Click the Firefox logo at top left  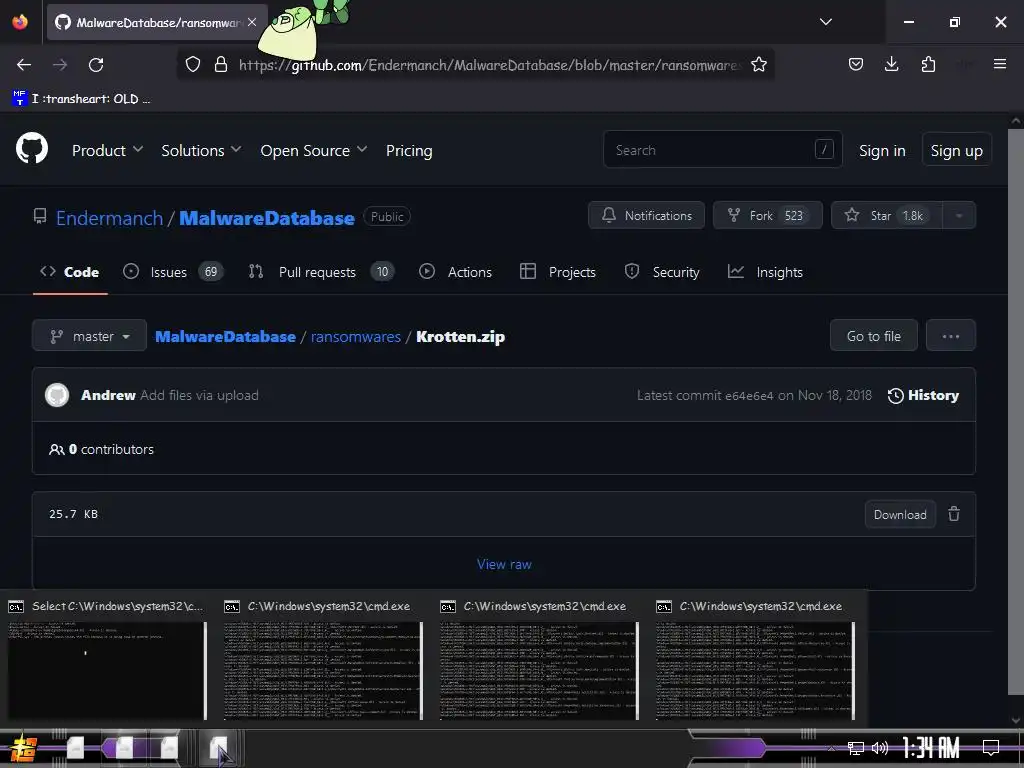tap(20, 22)
